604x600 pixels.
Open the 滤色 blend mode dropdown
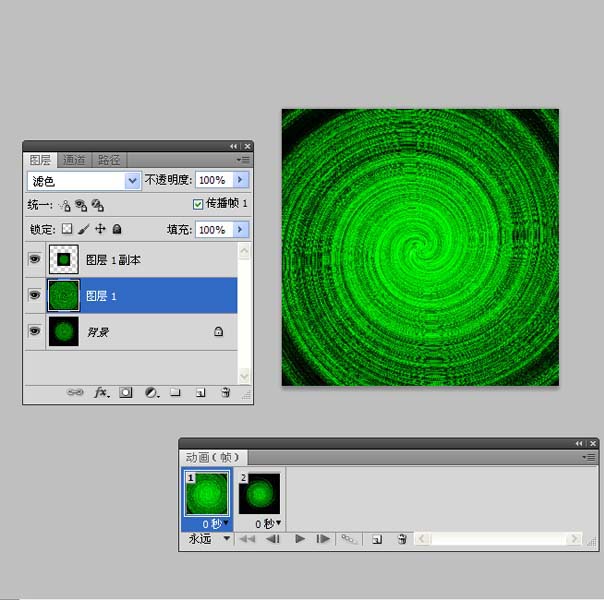point(84,181)
